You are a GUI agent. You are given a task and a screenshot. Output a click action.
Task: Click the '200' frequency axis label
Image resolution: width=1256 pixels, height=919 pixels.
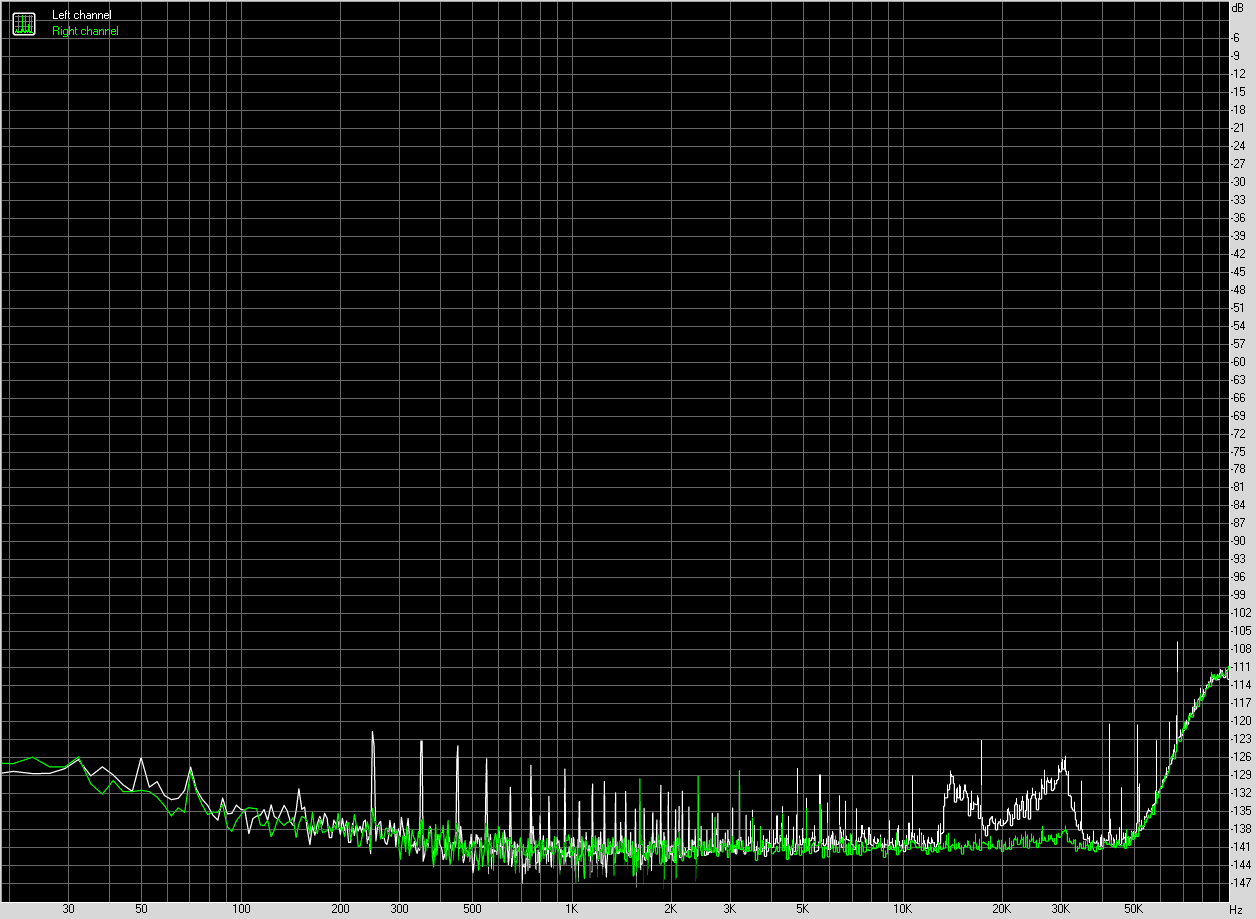340,910
